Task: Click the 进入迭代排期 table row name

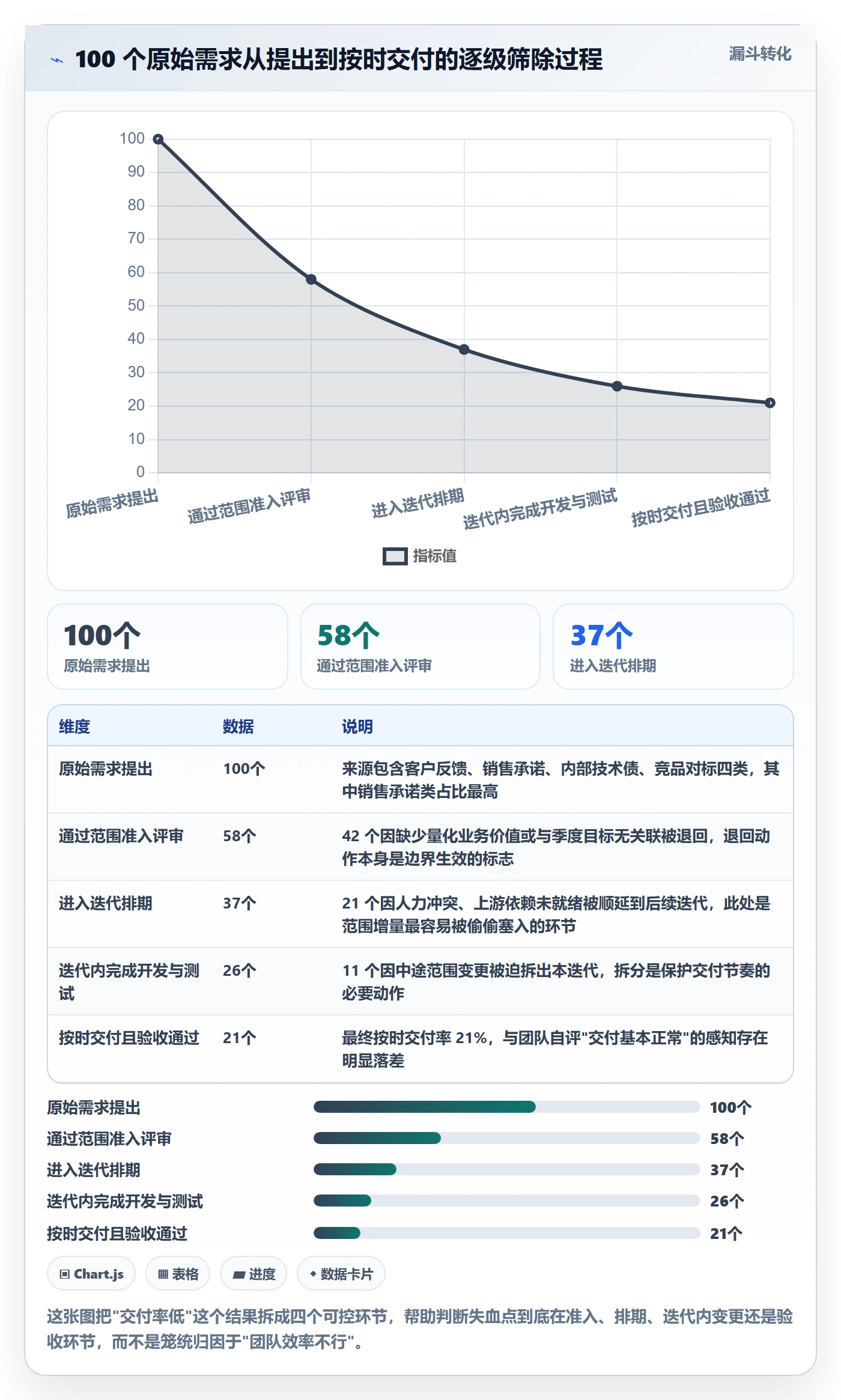Action: pos(106,904)
